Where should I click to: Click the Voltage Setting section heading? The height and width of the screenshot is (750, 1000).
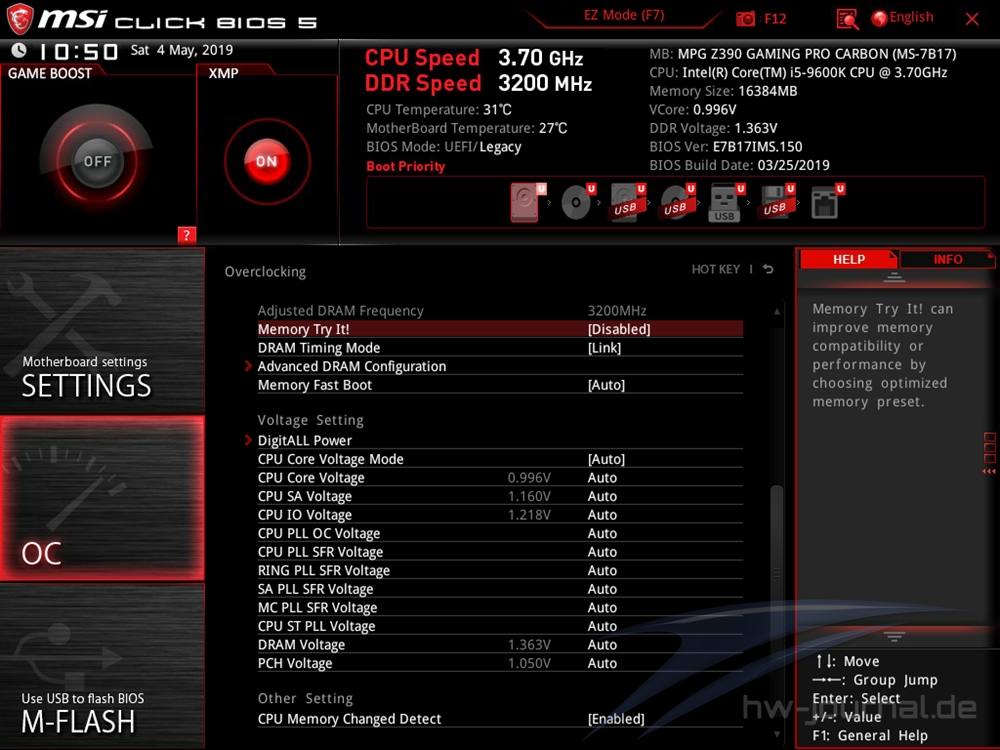311,420
